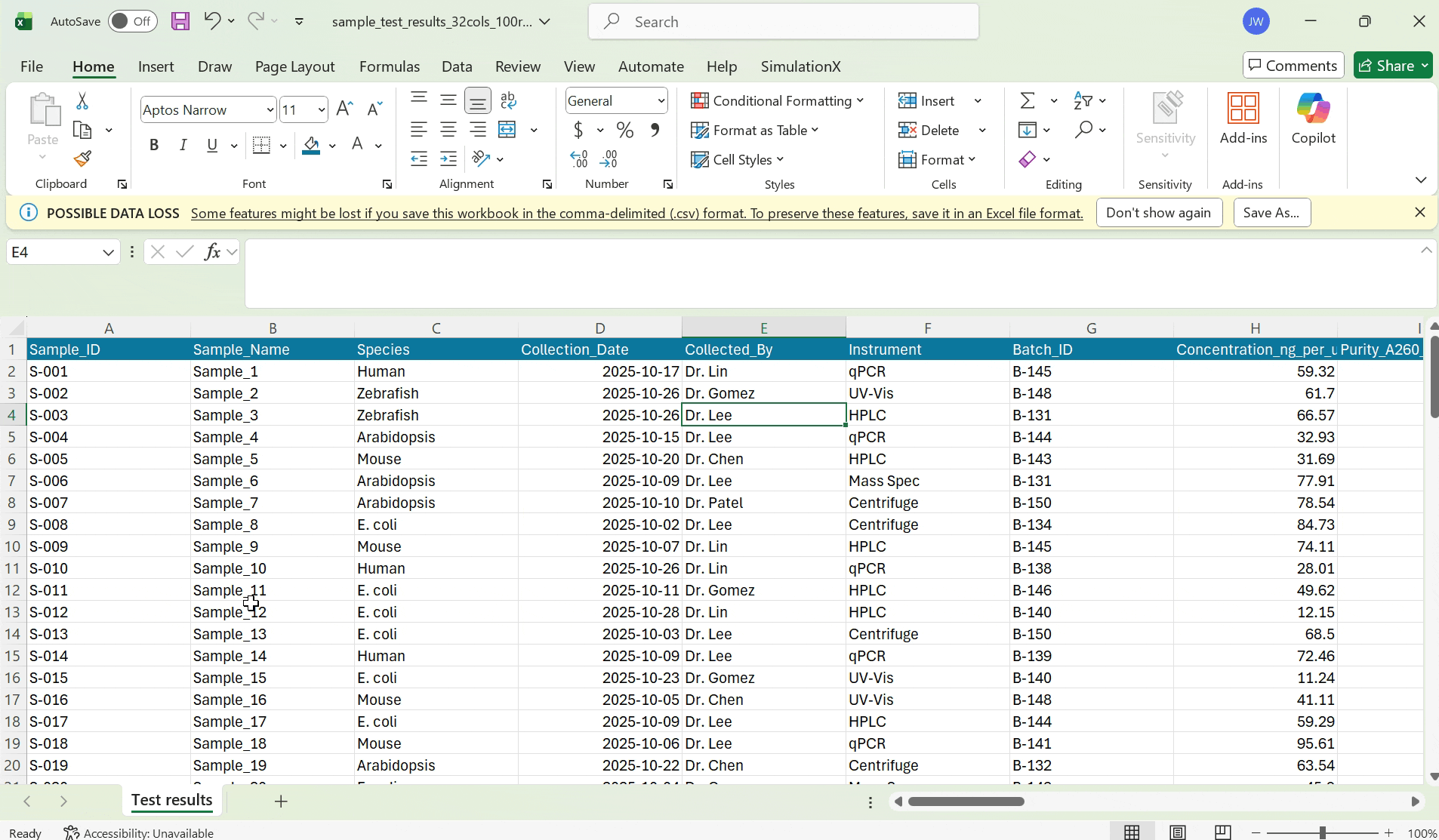The width and height of the screenshot is (1439, 840).
Task: Click the Don't show again button
Action: 1158,213
